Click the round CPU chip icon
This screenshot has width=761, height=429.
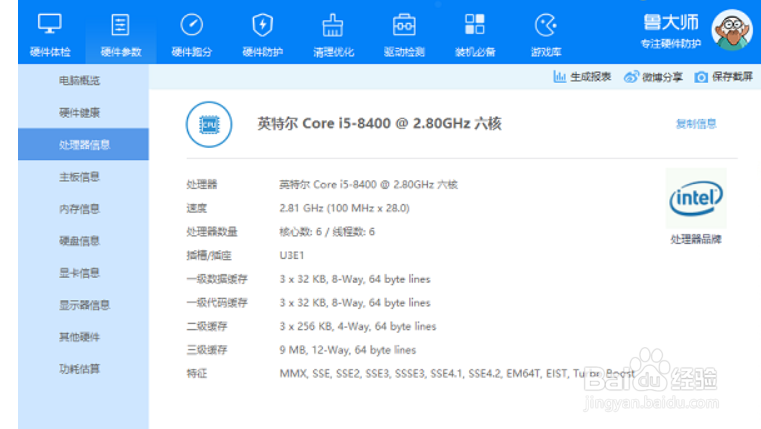(209, 124)
